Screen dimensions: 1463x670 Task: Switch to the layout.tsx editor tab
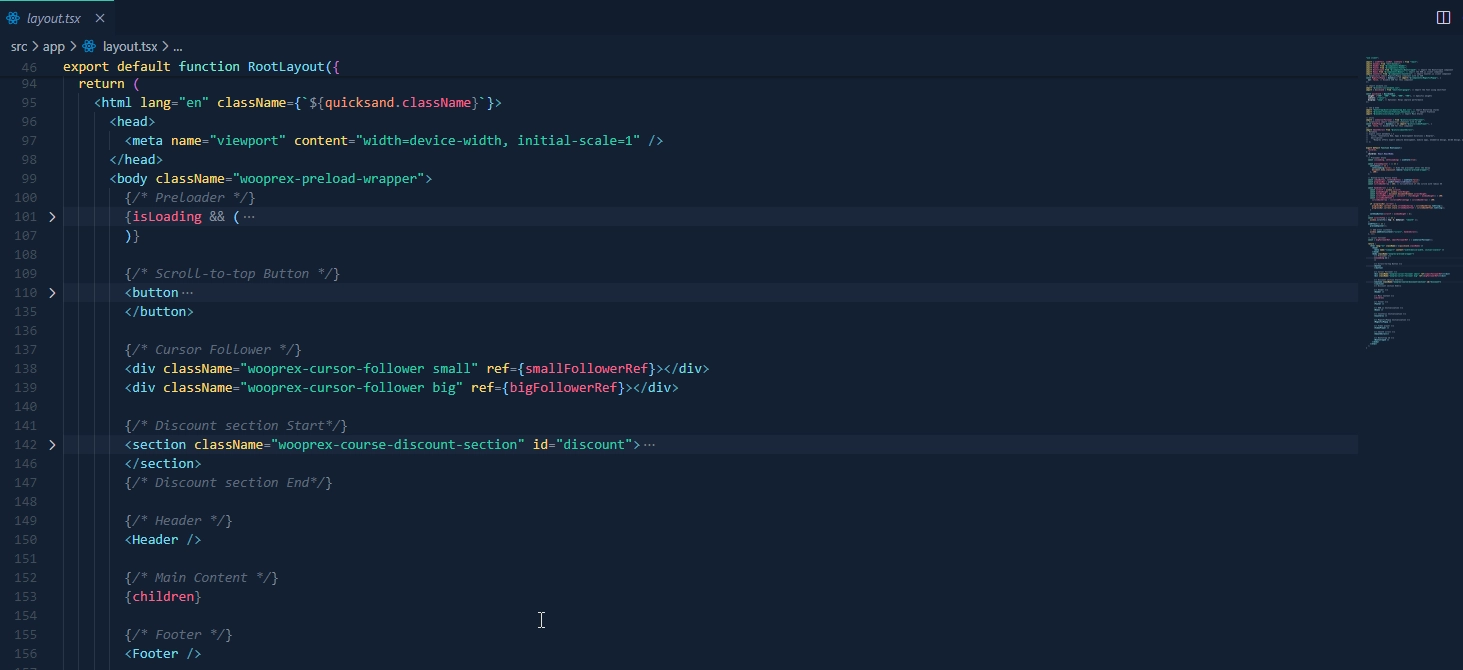tap(55, 17)
